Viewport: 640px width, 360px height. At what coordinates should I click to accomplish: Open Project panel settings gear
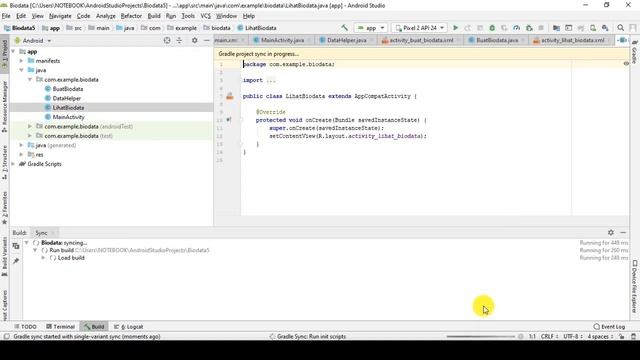click(x=195, y=40)
